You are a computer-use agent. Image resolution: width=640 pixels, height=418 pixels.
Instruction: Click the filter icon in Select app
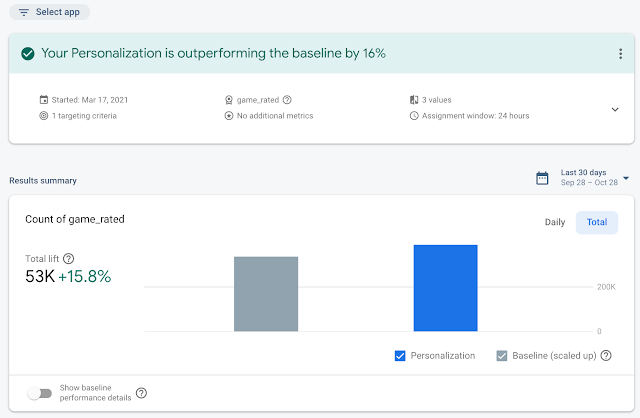(24, 12)
